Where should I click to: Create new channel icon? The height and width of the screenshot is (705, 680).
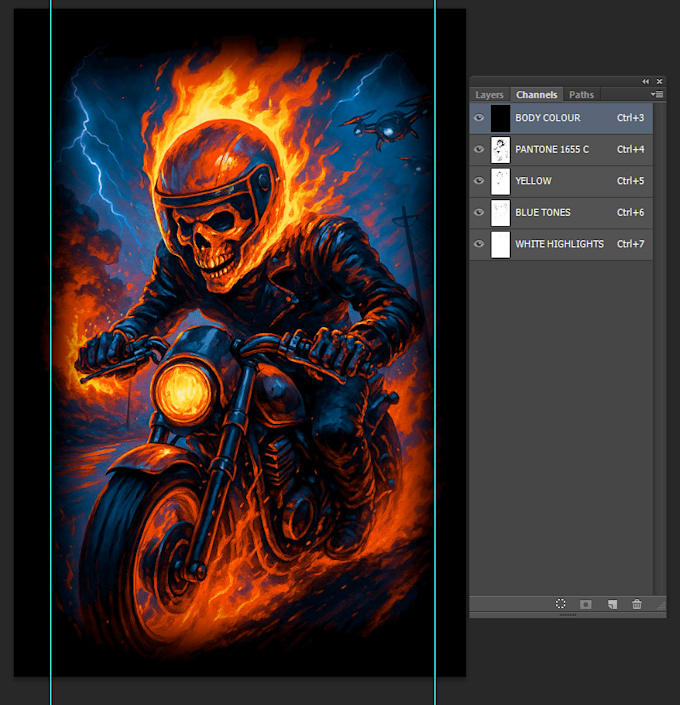tap(612, 604)
